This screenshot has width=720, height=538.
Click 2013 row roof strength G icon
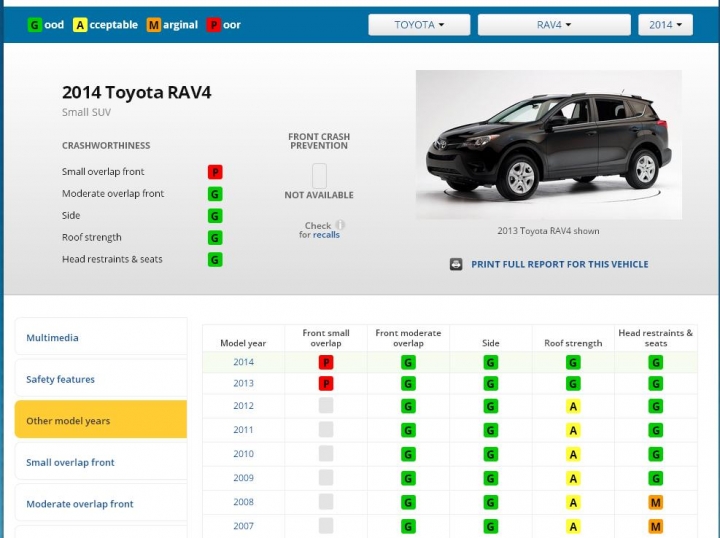pyautogui.click(x=573, y=383)
